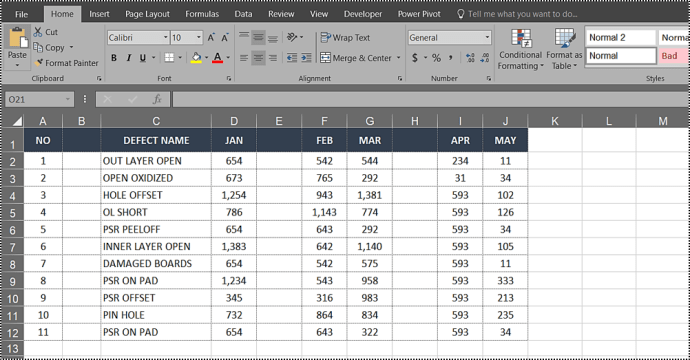Switch to the Formulas tab

point(202,14)
